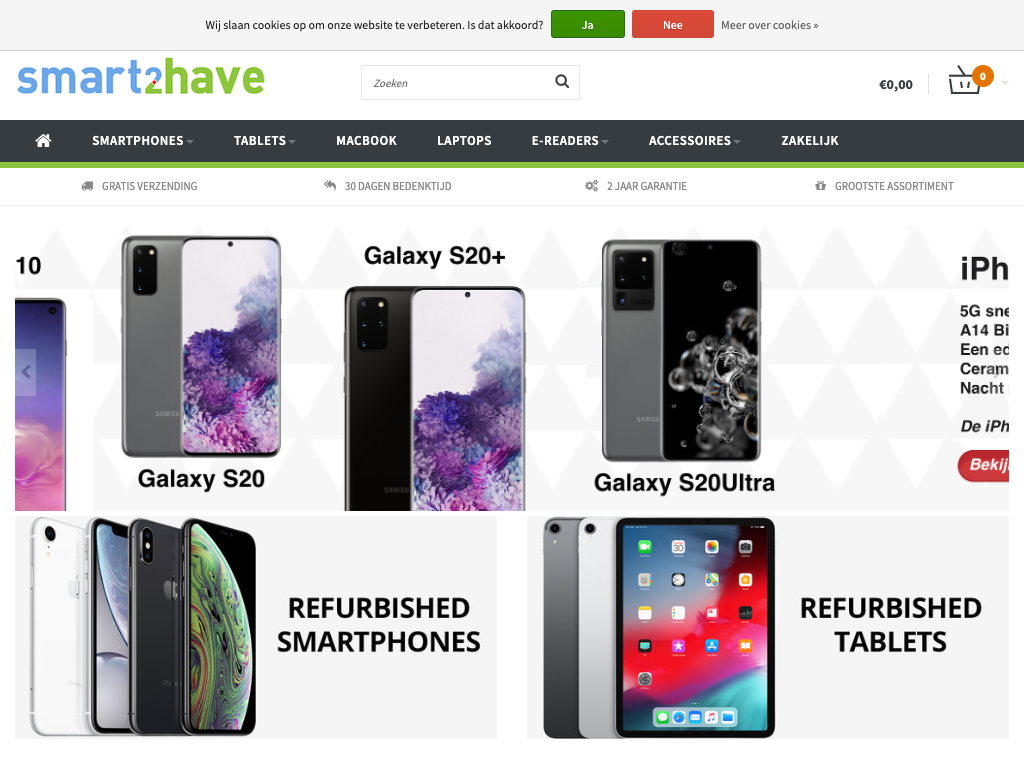Screen dimensions: 1024x768
Task: Open the shopping basket icon
Action: click(965, 80)
